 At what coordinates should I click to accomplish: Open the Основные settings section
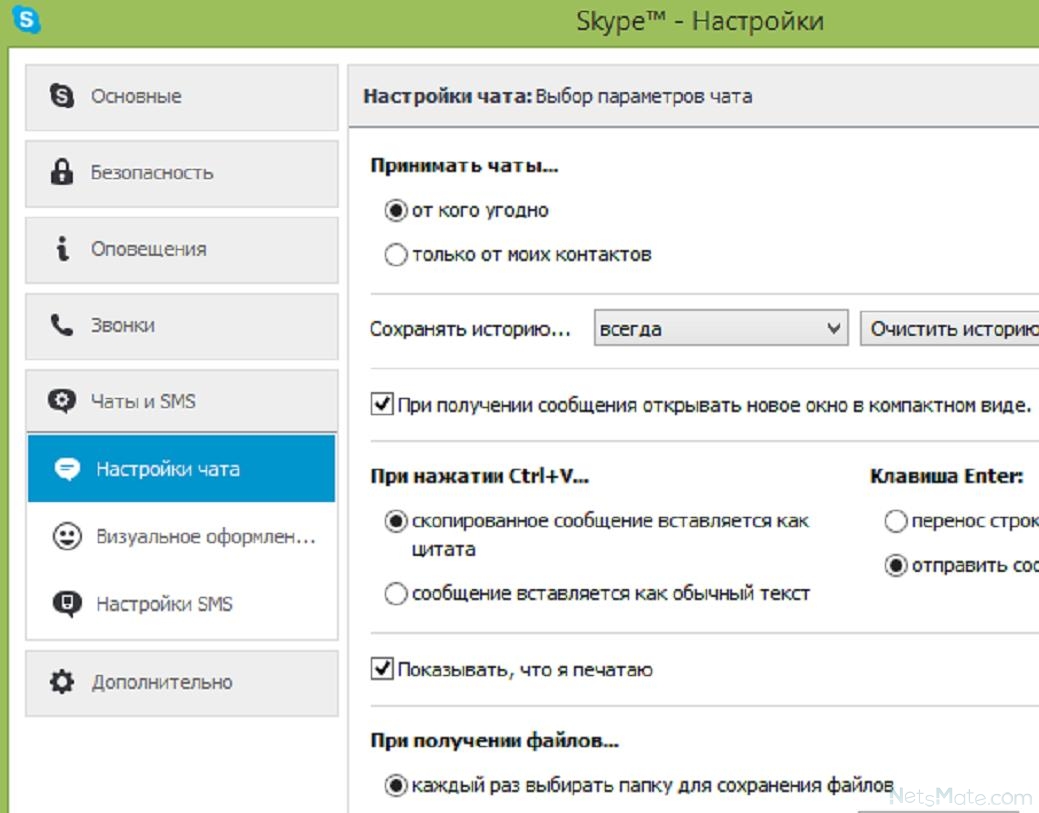coord(182,97)
